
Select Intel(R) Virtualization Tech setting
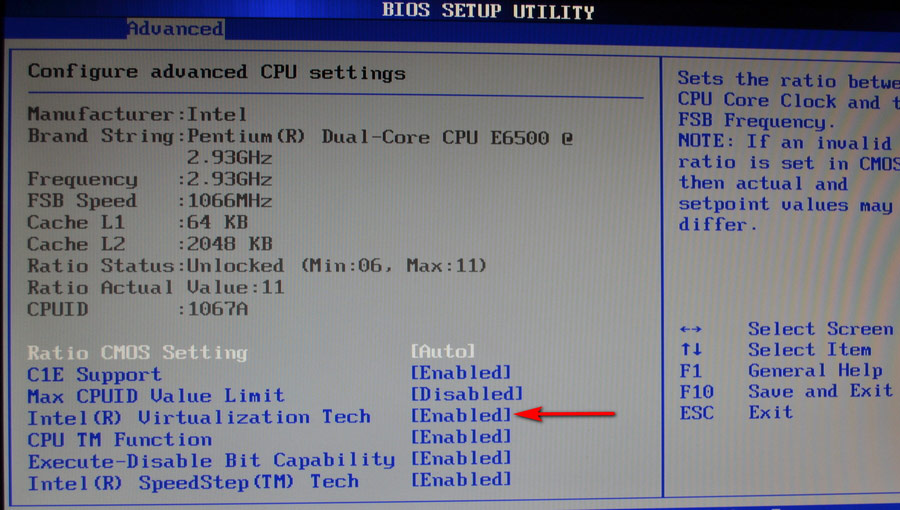199,417
